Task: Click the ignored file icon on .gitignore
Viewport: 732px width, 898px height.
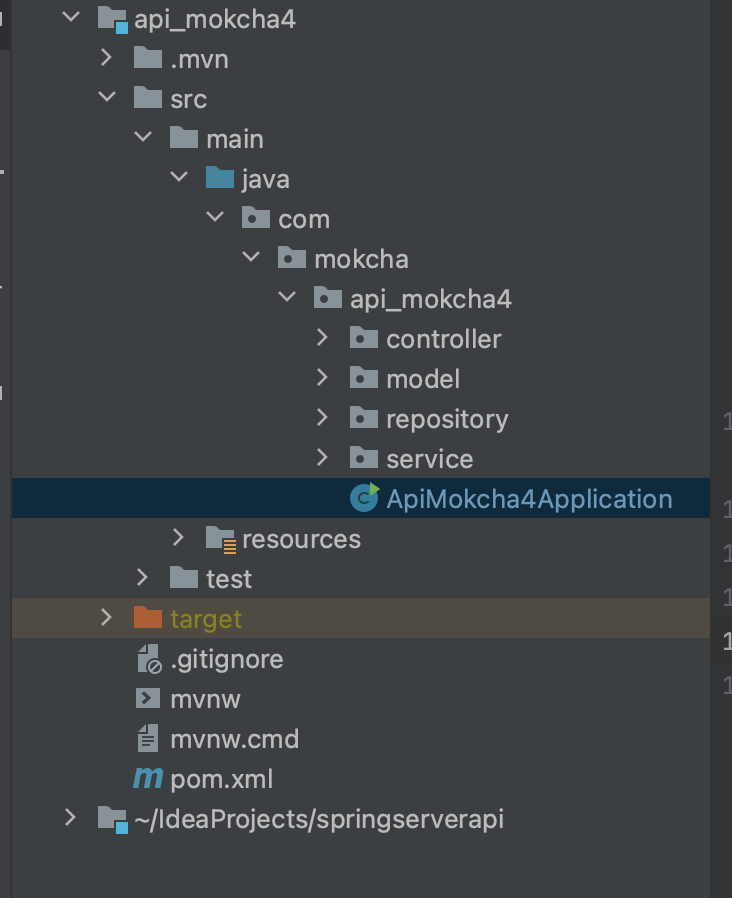Action: 148,658
